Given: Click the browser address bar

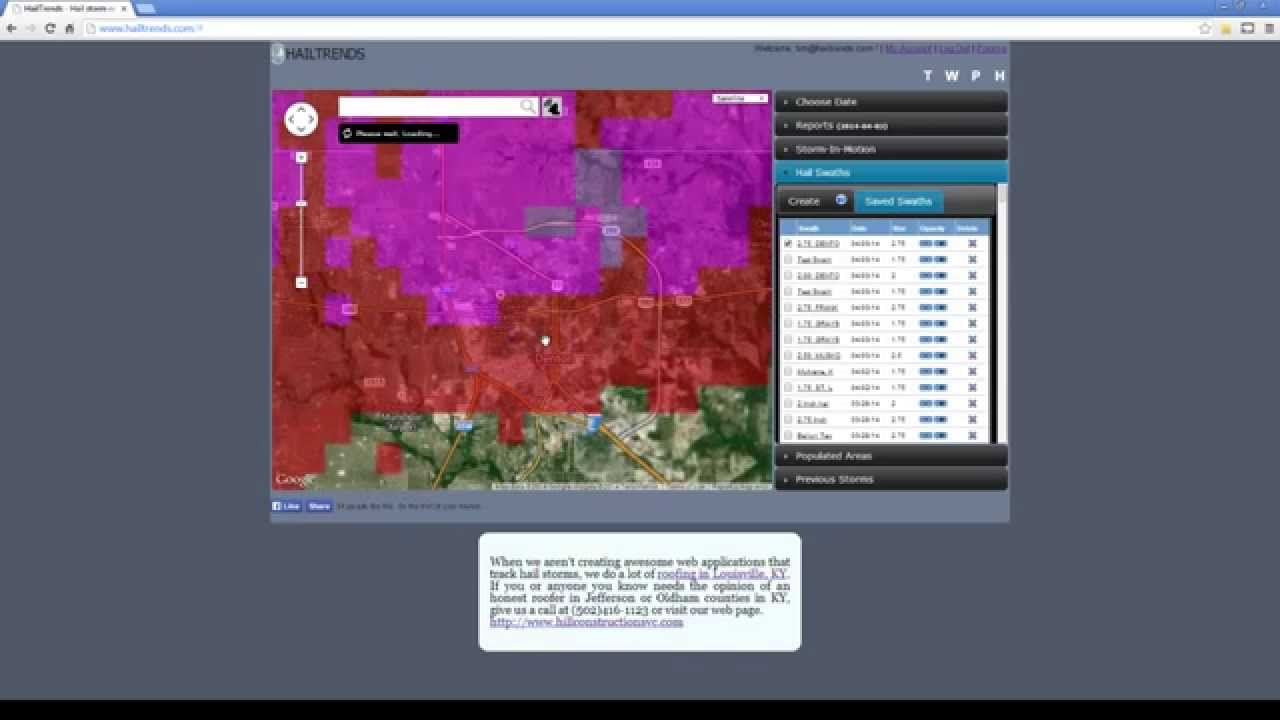Looking at the screenshot, I should pos(640,28).
